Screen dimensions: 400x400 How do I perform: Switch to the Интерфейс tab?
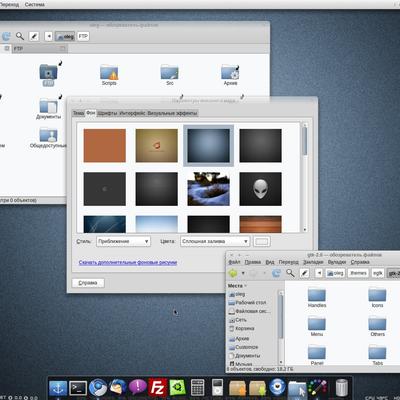point(132,113)
